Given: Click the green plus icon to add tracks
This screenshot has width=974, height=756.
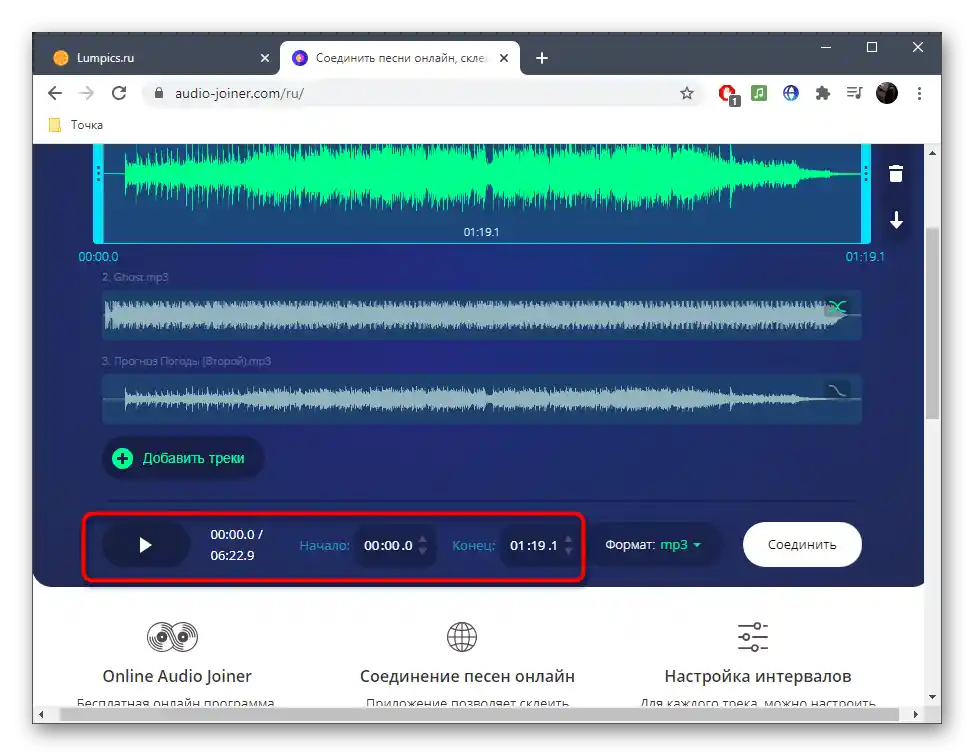Looking at the screenshot, I should pyautogui.click(x=122, y=458).
